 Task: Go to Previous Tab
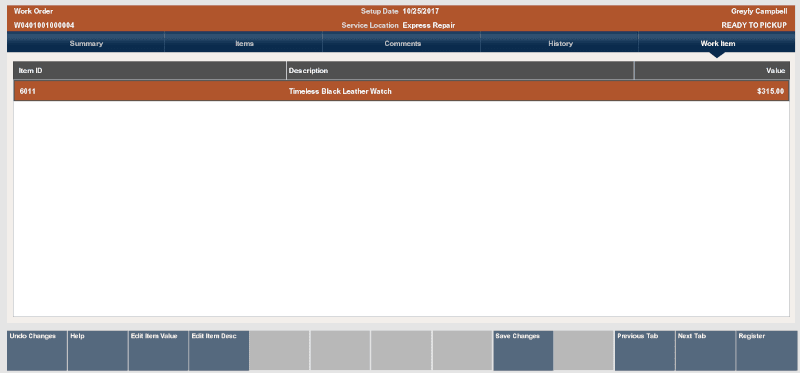(645, 351)
